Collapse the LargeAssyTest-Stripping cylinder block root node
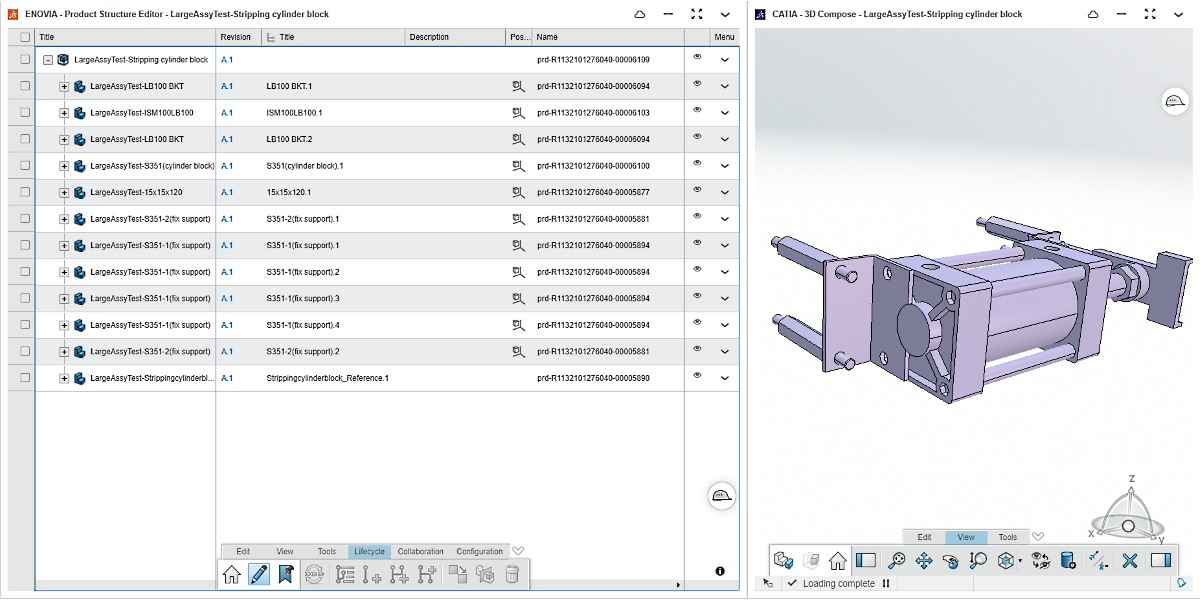The image size is (1200, 600). pyautogui.click(x=48, y=60)
